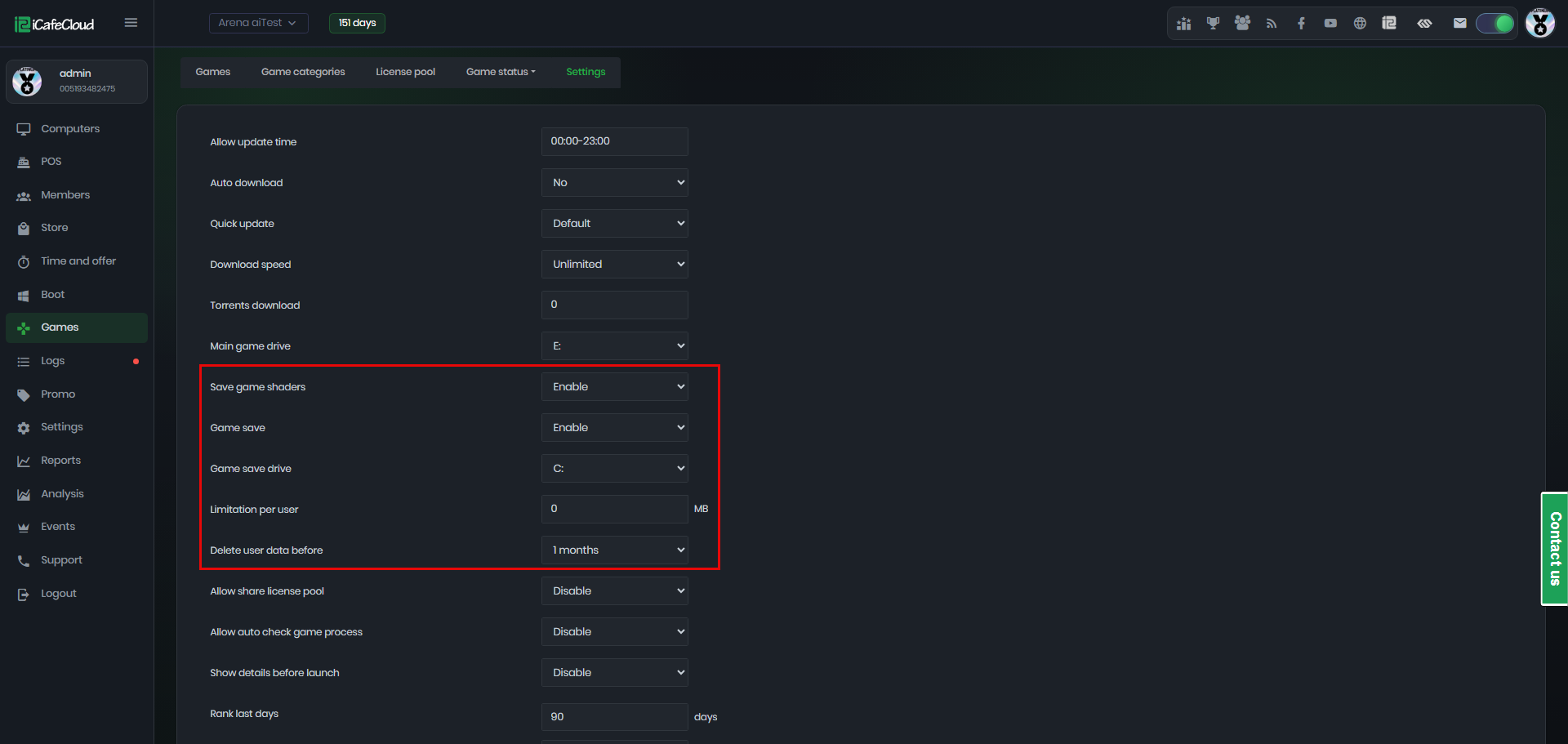This screenshot has height=744, width=1568.
Task: Open the Allow share license pool dropdown
Action: click(x=614, y=591)
